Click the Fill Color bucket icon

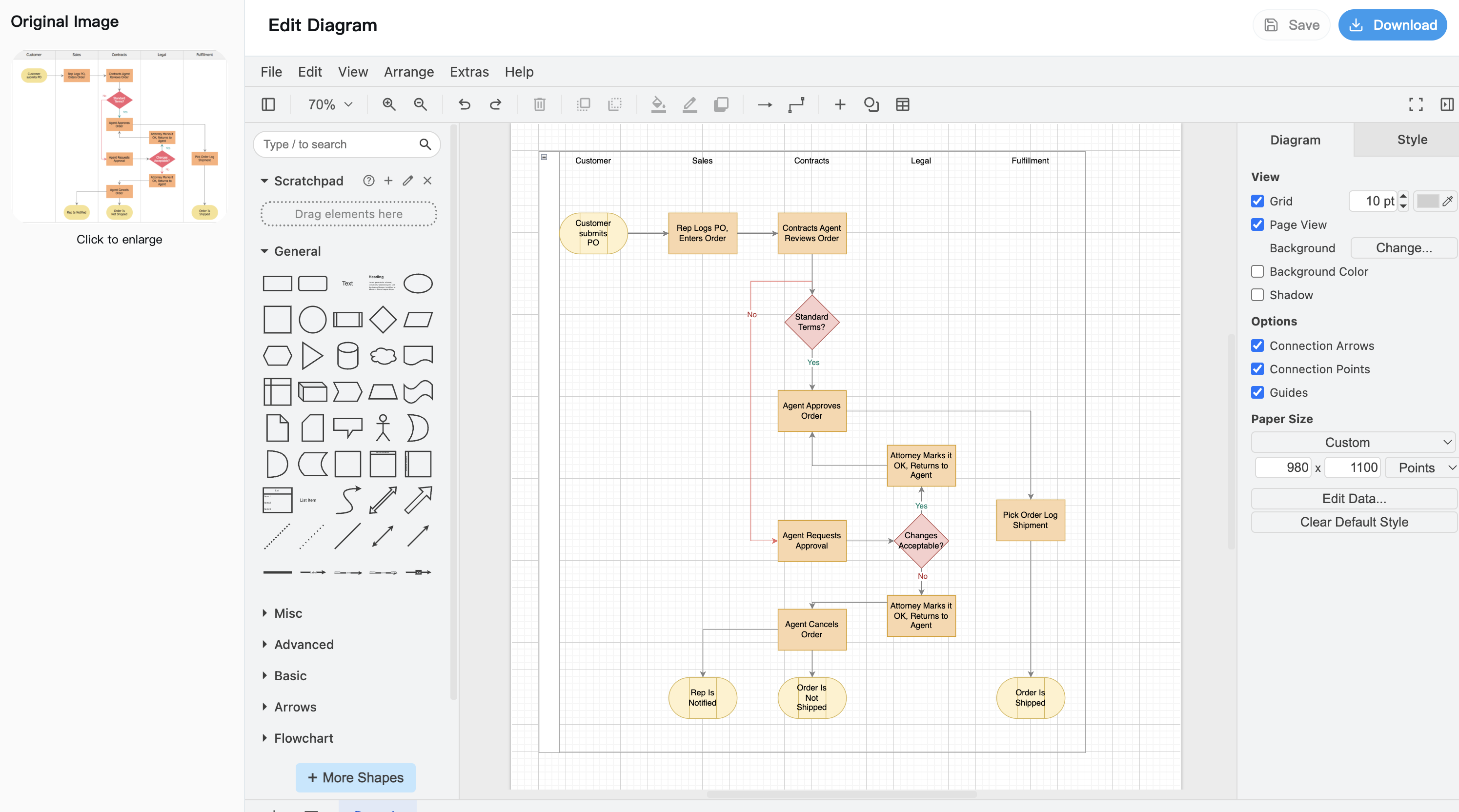658,104
